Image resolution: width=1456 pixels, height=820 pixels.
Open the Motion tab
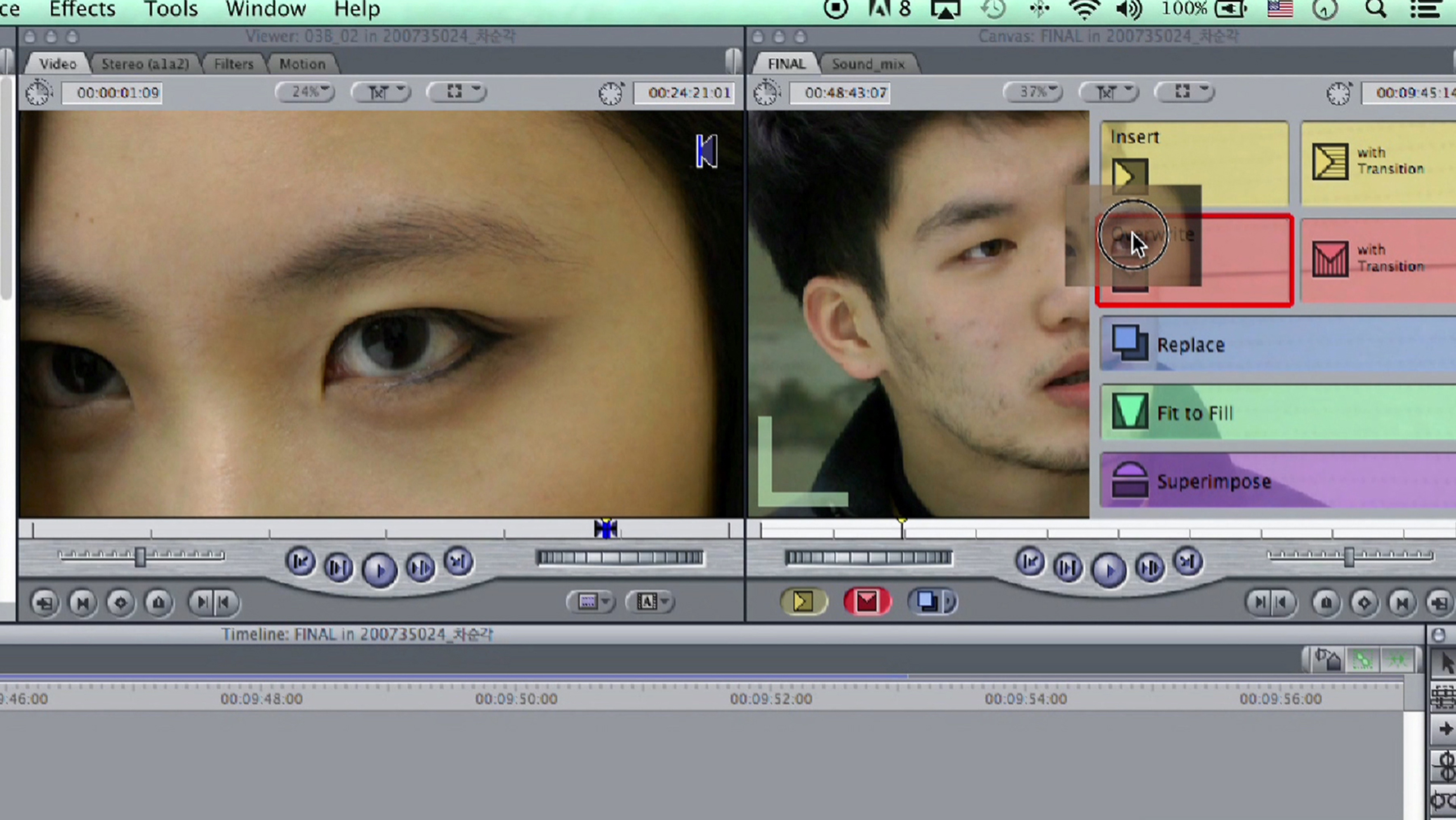click(x=302, y=64)
